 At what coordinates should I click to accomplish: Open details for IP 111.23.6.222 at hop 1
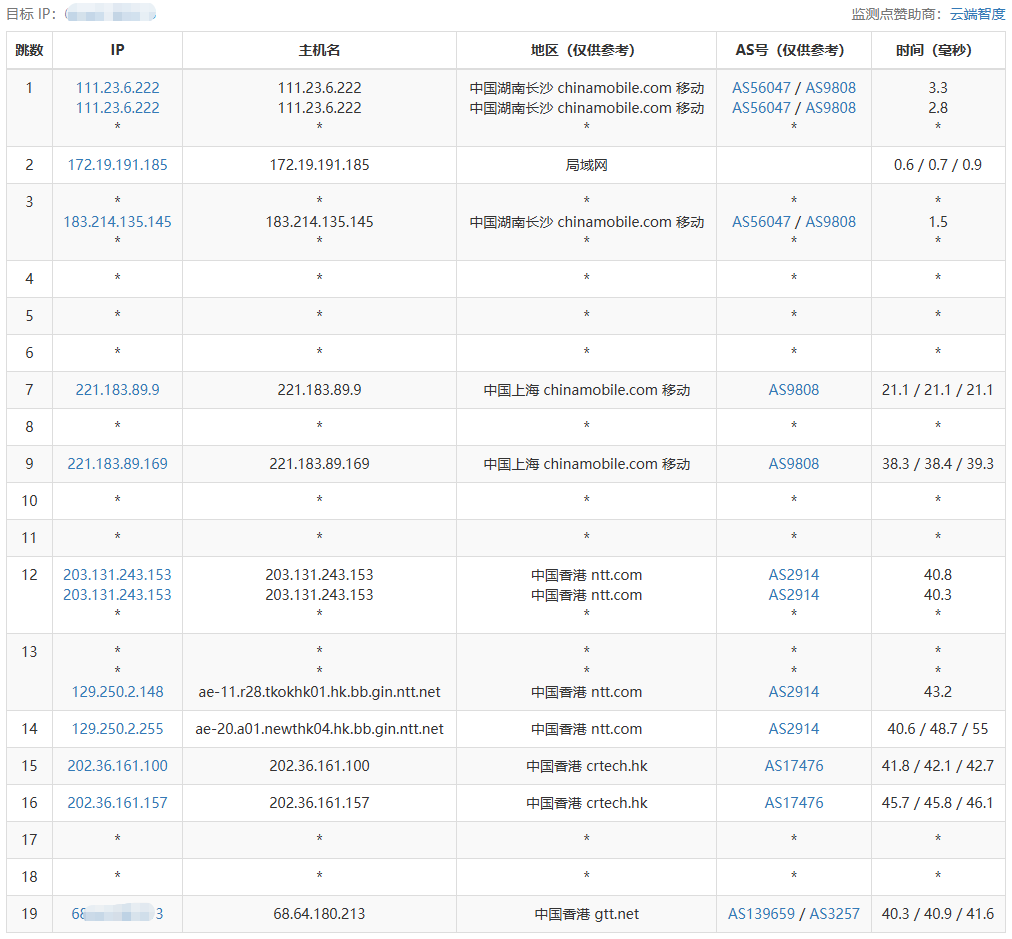pos(116,88)
